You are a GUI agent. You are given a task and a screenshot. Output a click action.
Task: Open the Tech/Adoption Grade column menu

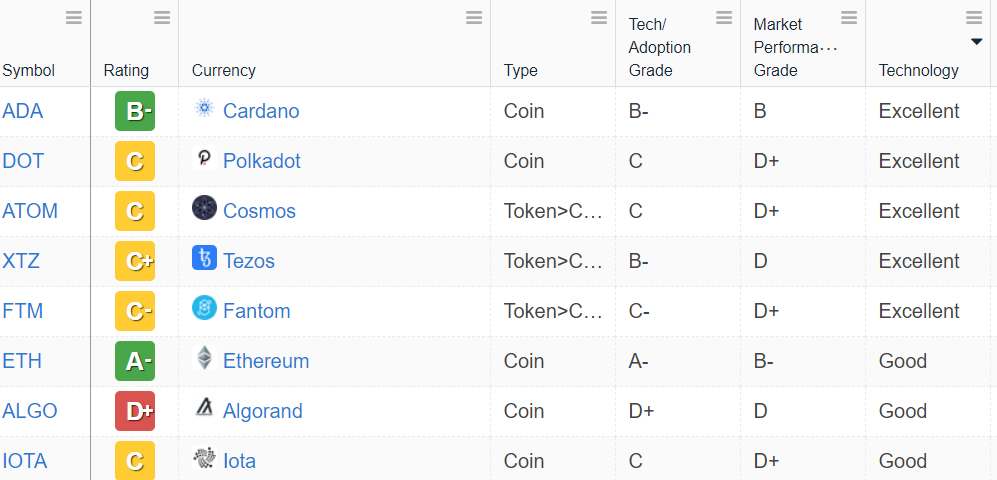pos(724,18)
